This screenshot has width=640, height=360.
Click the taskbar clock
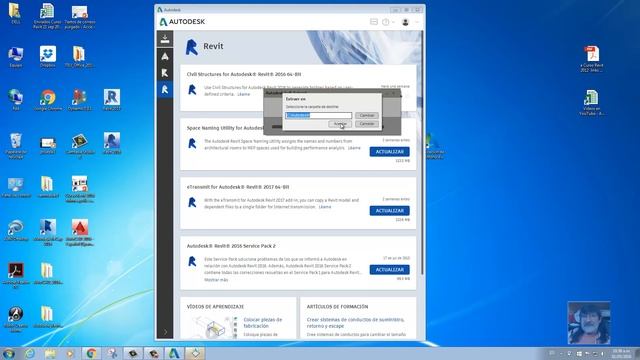coord(621,353)
